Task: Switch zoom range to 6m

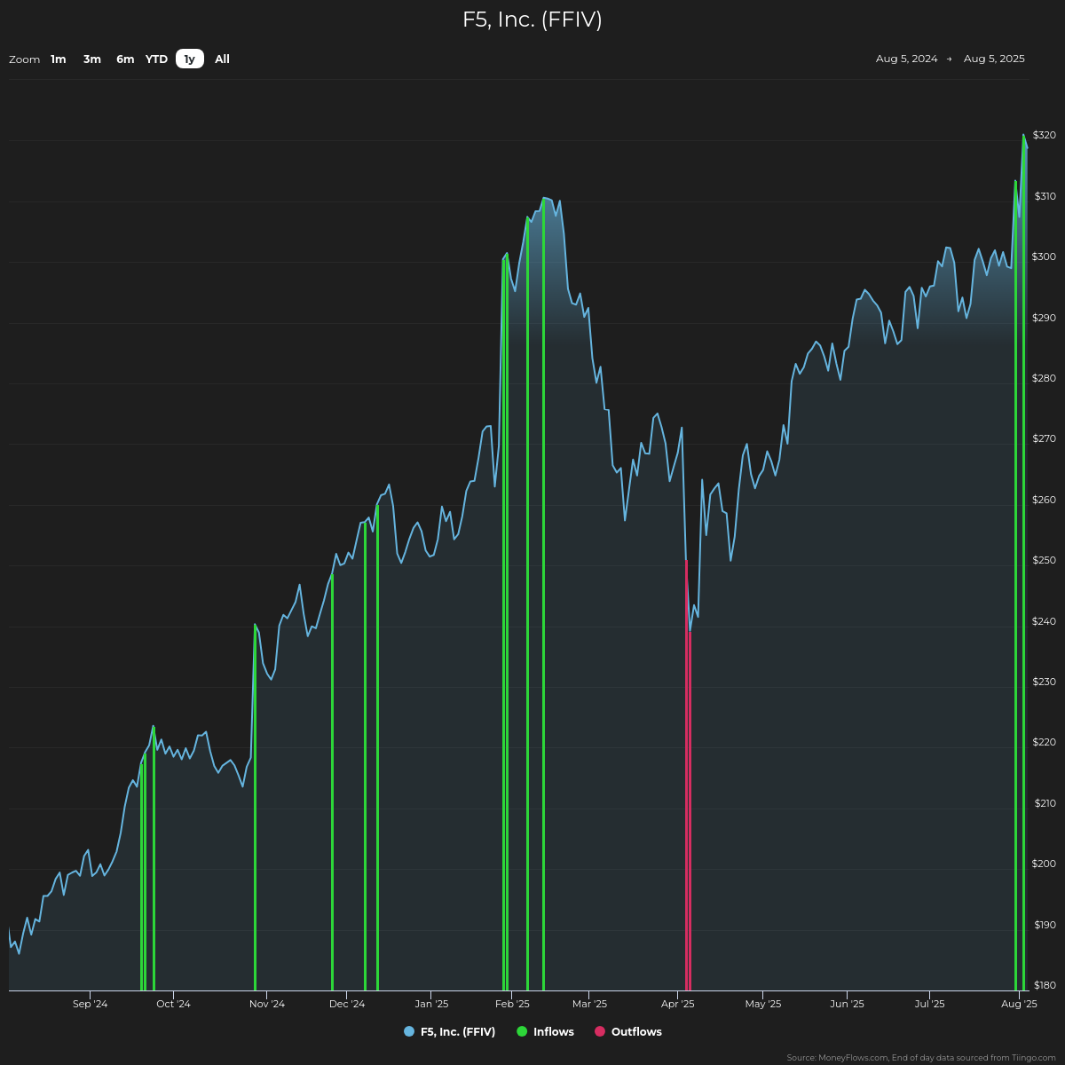Action: [x=125, y=59]
